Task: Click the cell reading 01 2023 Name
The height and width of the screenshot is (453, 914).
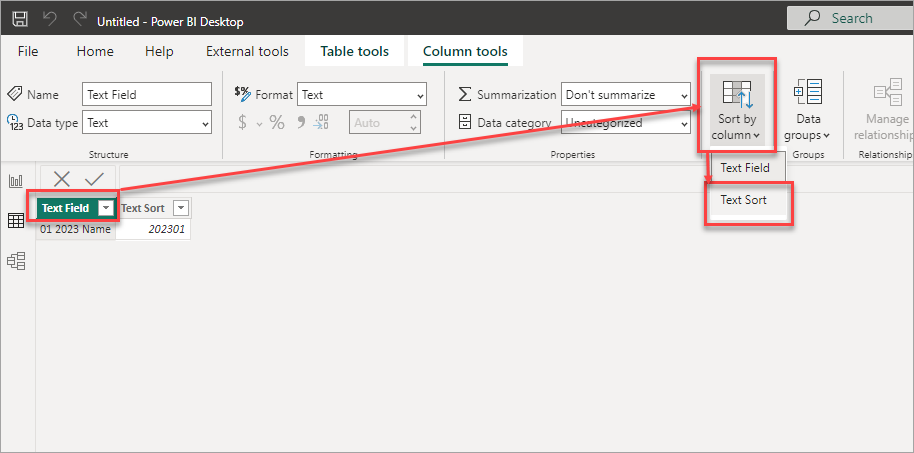Action: (x=76, y=229)
